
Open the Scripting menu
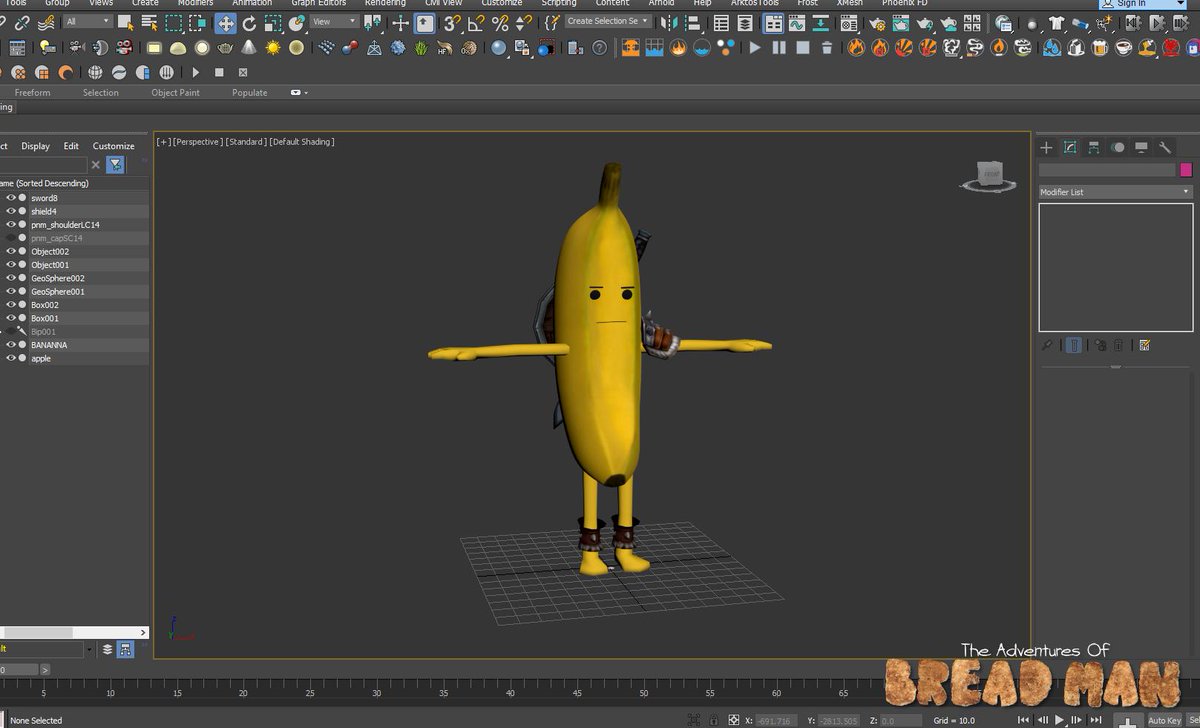click(x=559, y=3)
